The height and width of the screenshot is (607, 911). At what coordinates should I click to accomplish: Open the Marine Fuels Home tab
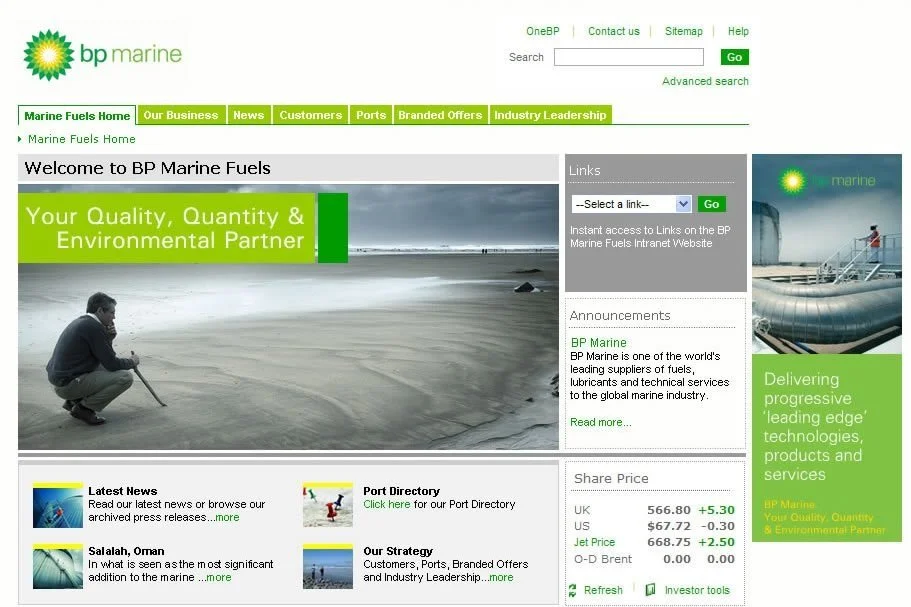(x=77, y=116)
